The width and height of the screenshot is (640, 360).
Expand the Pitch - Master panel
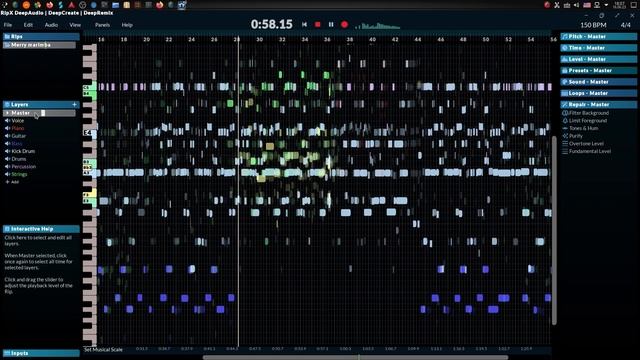[x=598, y=37]
